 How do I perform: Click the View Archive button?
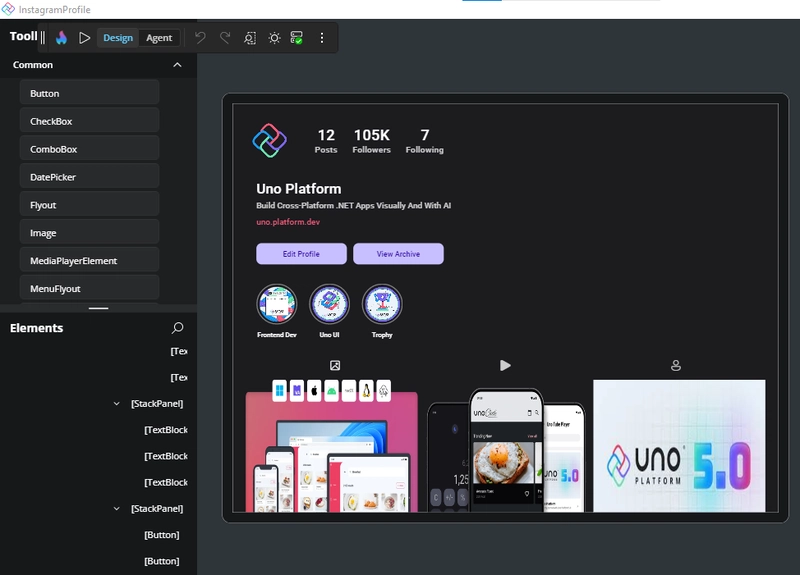pyautogui.click(x=398, y=254)
